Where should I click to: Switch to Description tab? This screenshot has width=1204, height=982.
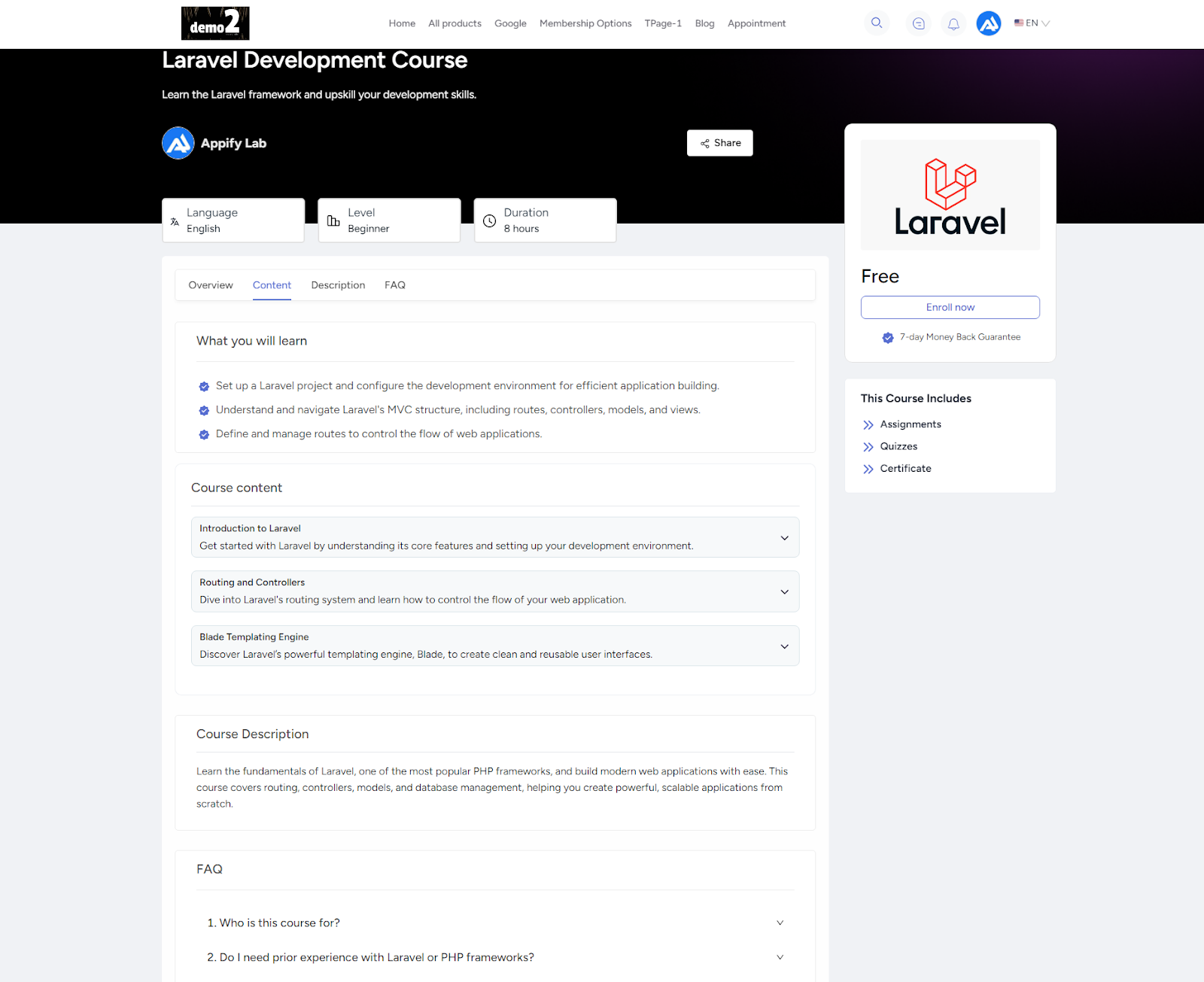[338, 285]
